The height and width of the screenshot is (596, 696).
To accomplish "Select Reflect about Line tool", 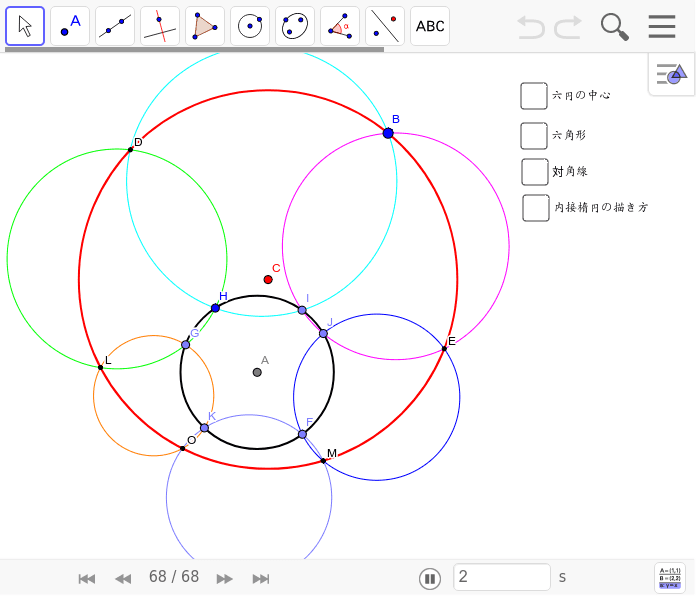I will click(385, 26).
